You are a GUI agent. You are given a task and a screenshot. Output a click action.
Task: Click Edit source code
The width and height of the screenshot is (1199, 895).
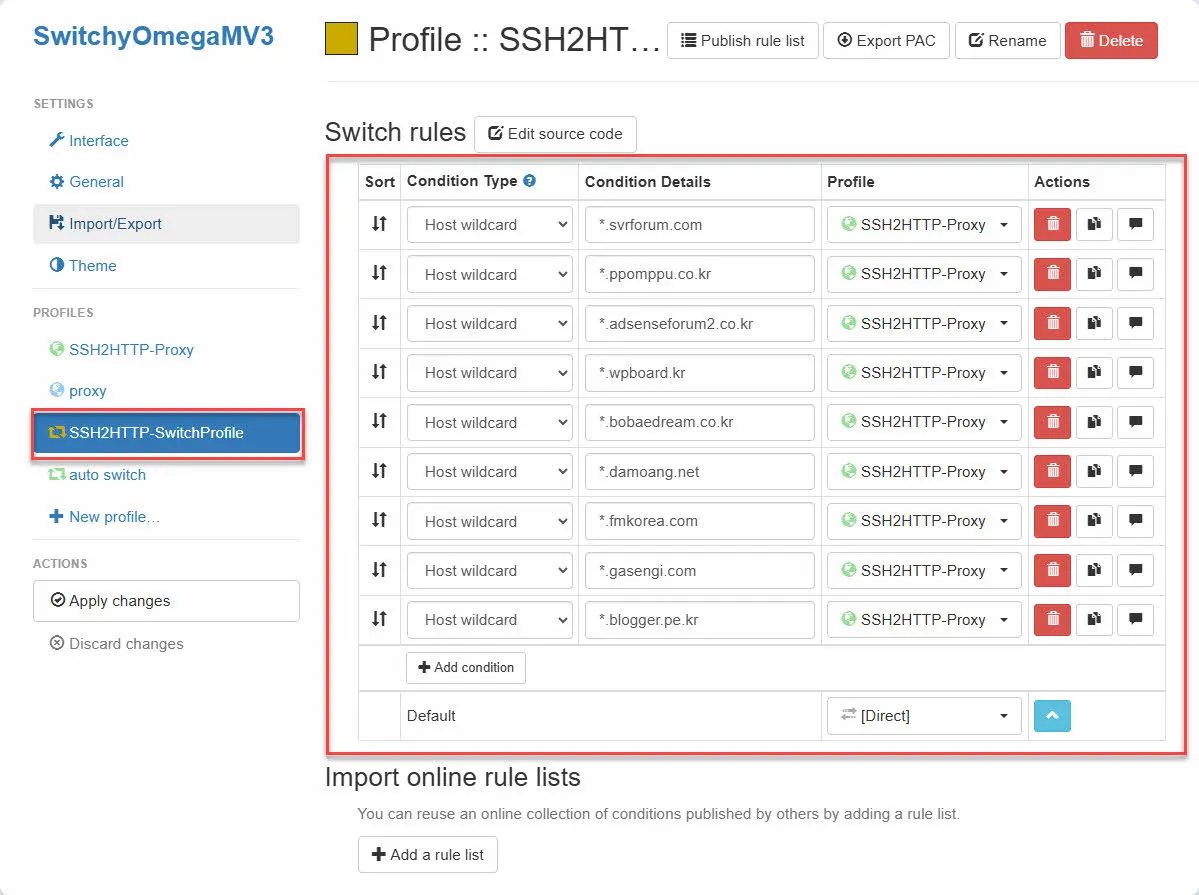pos(555,134)
